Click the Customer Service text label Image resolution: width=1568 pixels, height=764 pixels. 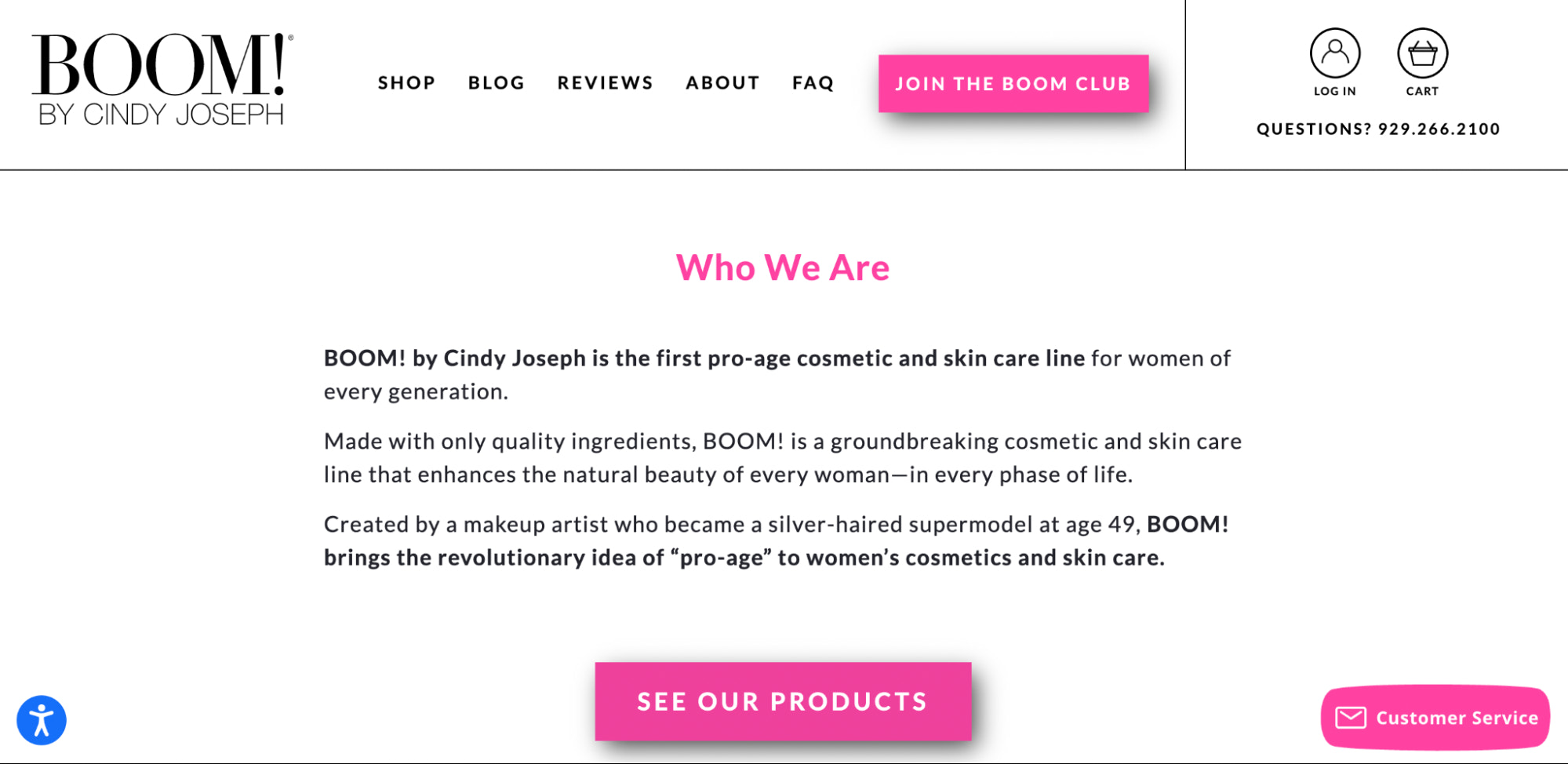[x=1457, y=718]
